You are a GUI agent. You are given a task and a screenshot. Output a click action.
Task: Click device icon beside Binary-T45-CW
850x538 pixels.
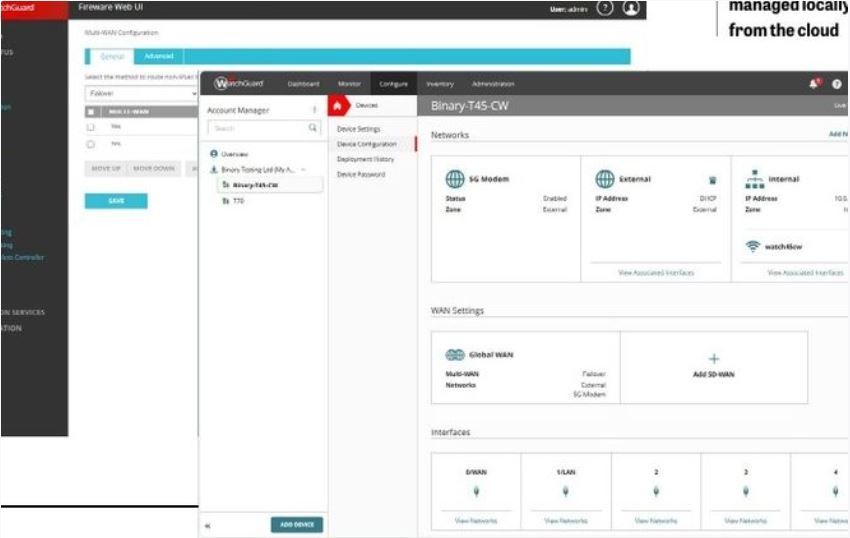pos(226,185)
